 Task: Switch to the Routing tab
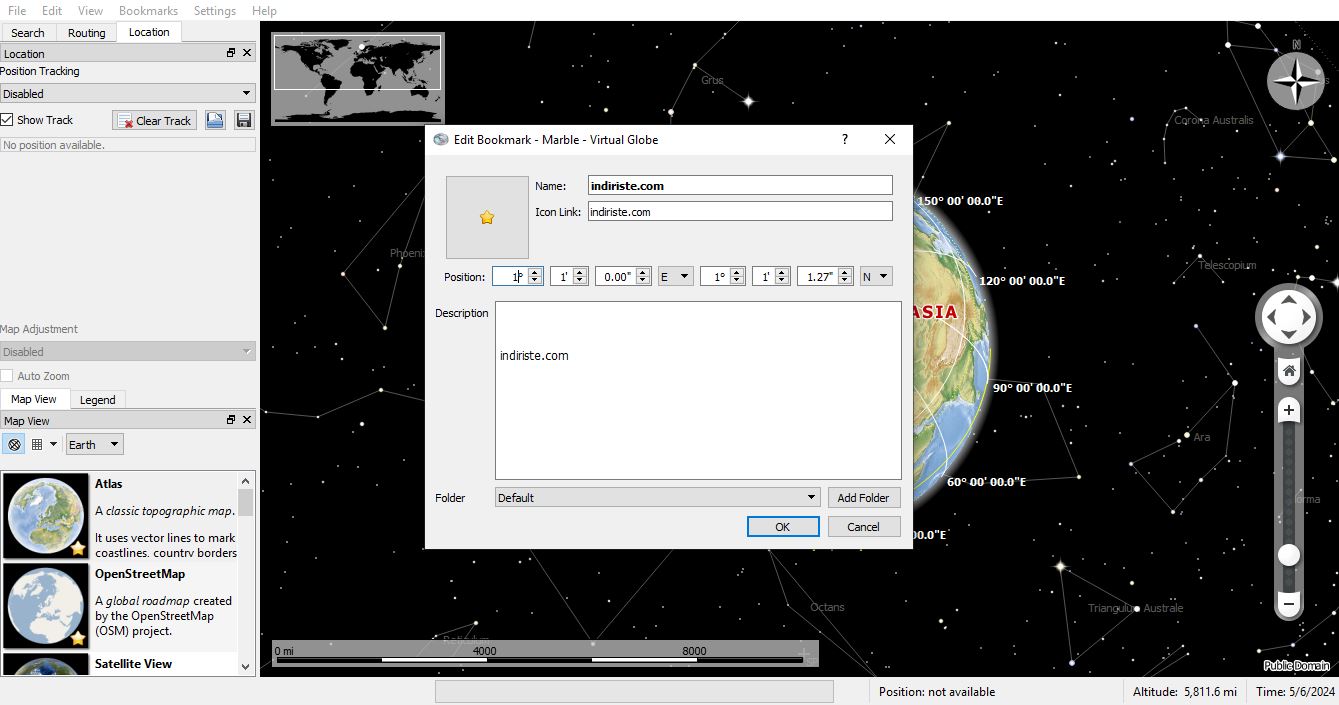coord(86,33)
